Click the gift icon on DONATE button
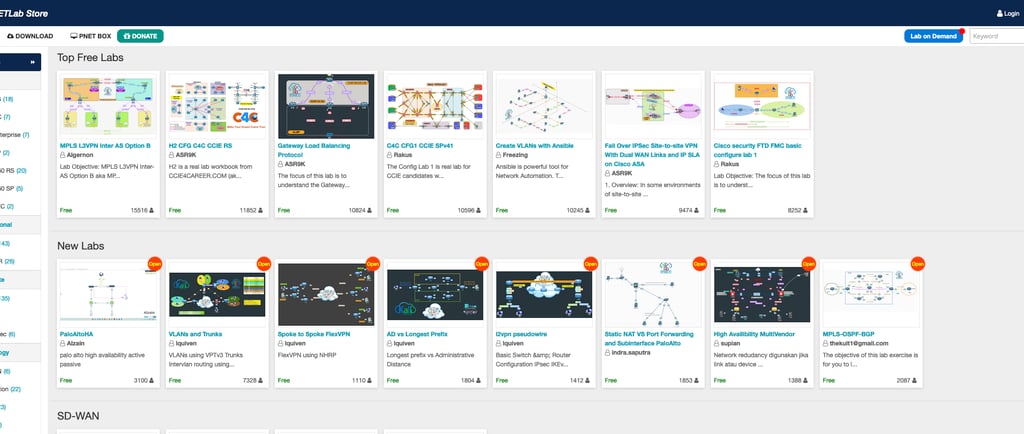The image size is (1024, 434). (x=127, y=37)
